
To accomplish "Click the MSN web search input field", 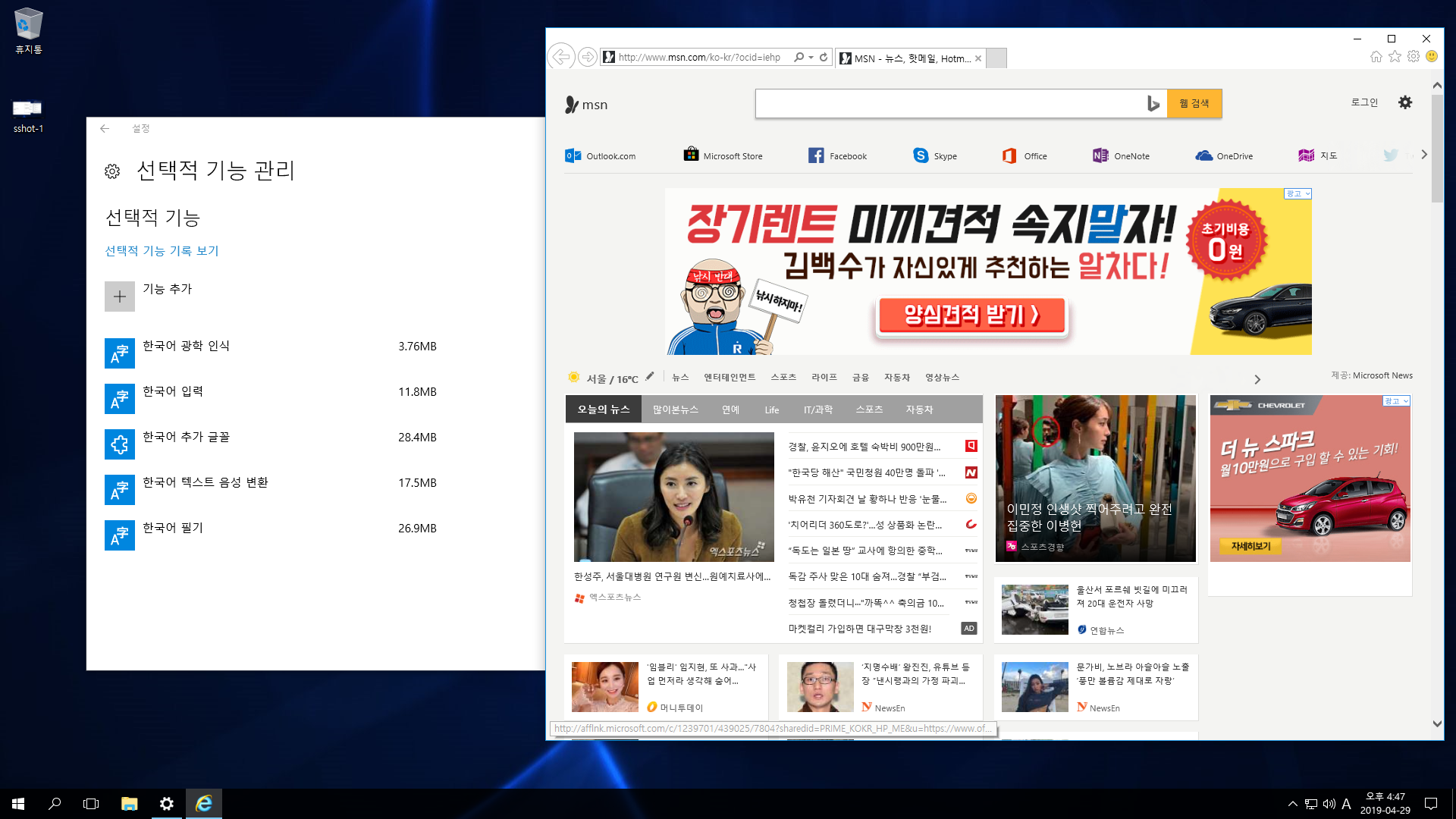I will click(x=948, y=104).
